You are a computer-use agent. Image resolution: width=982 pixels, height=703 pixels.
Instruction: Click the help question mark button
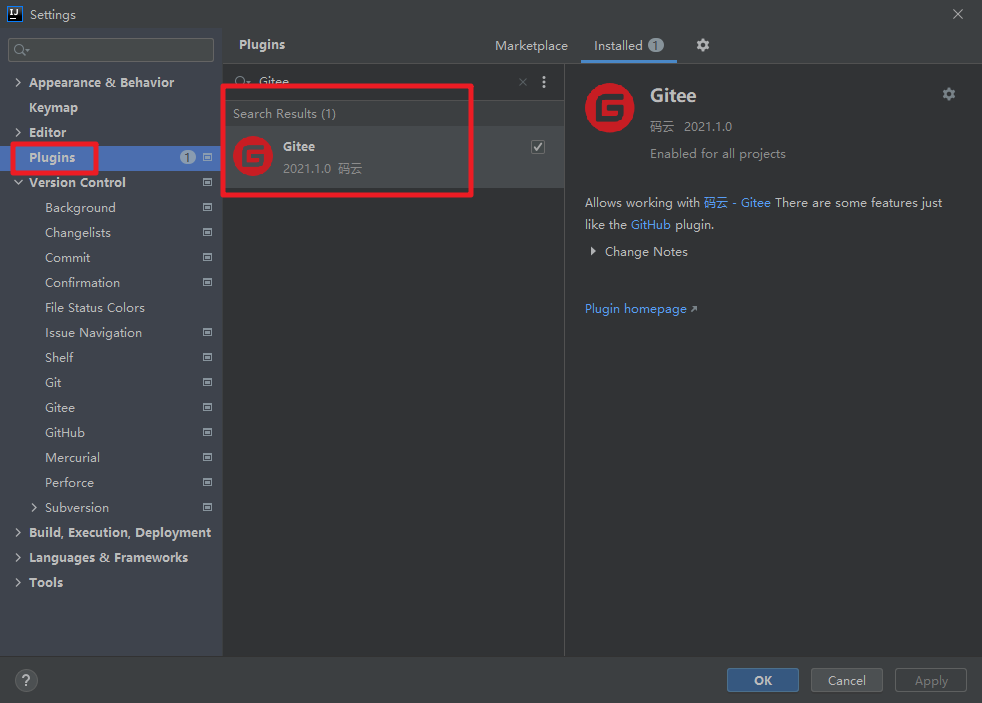[26, 680]
